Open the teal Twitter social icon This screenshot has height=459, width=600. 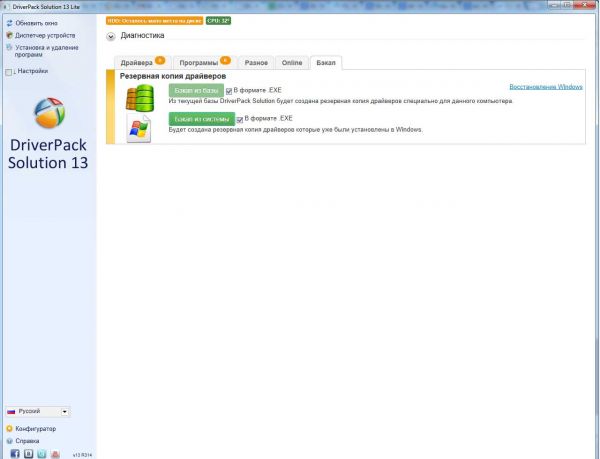tap(42, 454)
